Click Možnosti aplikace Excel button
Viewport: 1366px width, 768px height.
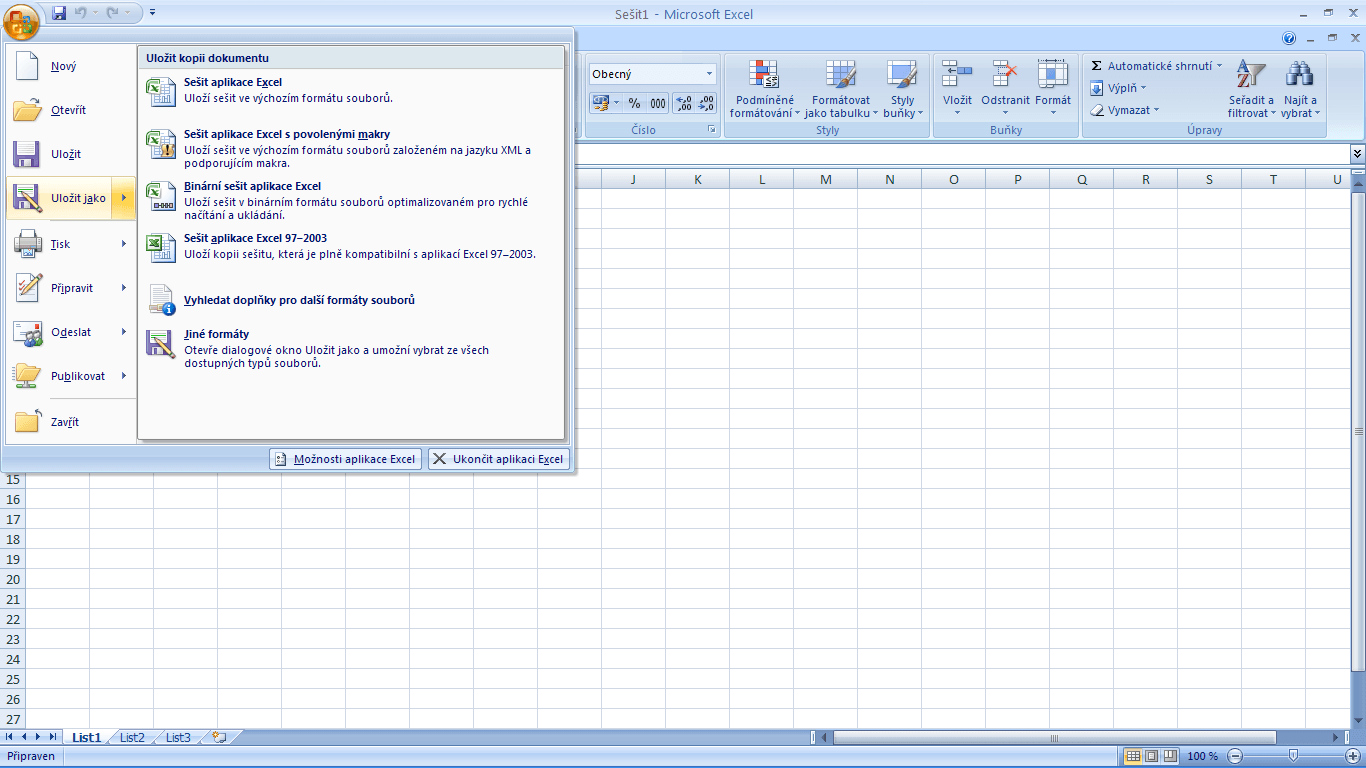pos(345,459)
